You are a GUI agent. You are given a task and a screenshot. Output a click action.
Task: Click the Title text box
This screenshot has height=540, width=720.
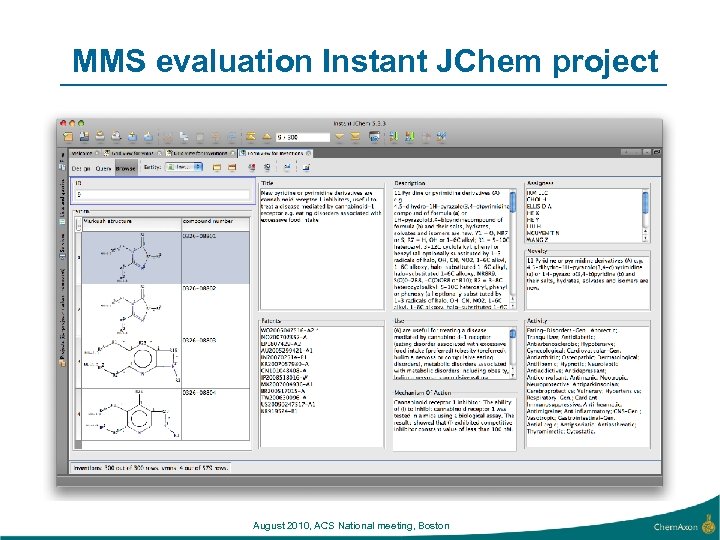pyautogui.click(x=322, y=249)
